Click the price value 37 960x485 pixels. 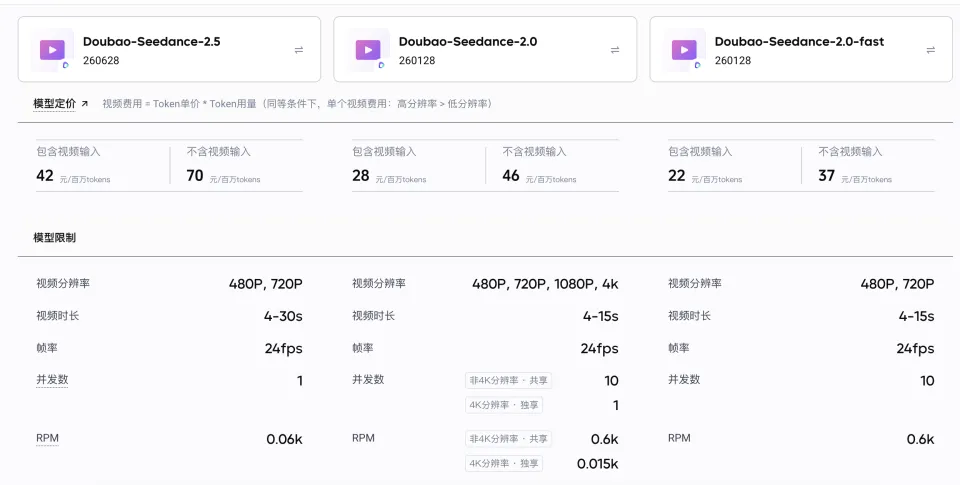point(827,176)
